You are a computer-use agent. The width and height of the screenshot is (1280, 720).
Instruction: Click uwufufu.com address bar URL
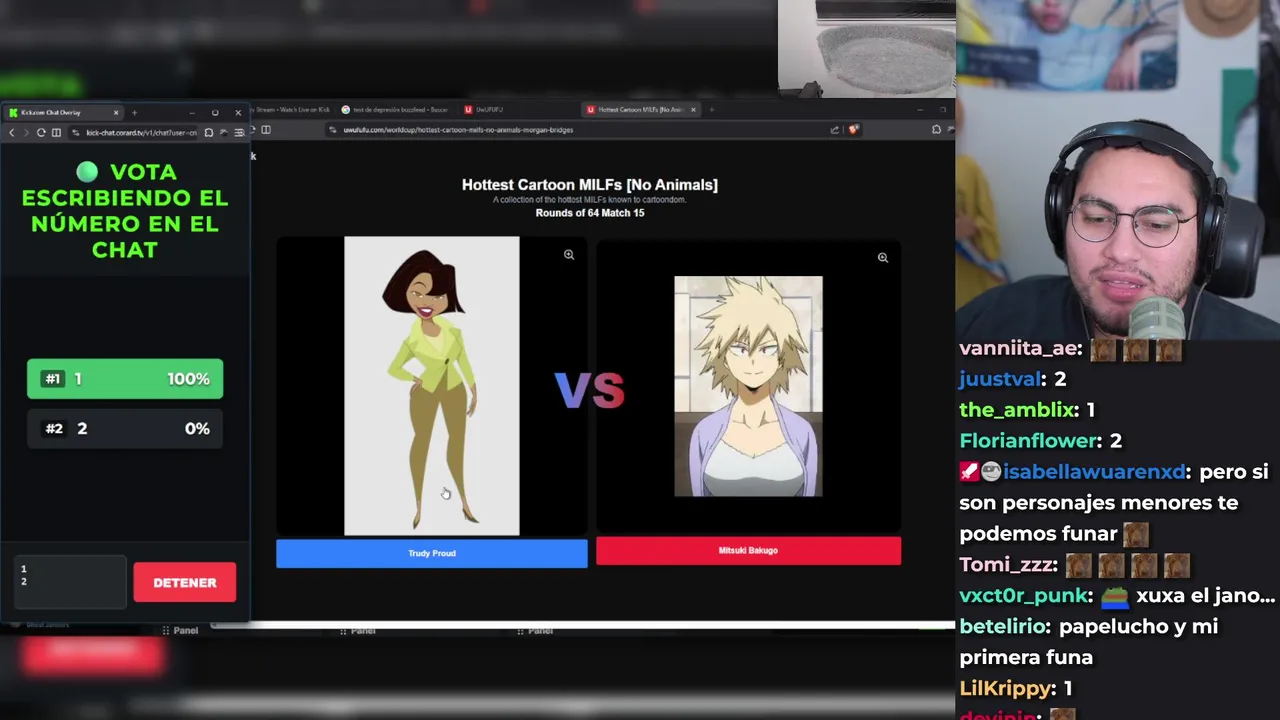click(x=458, y=129)
